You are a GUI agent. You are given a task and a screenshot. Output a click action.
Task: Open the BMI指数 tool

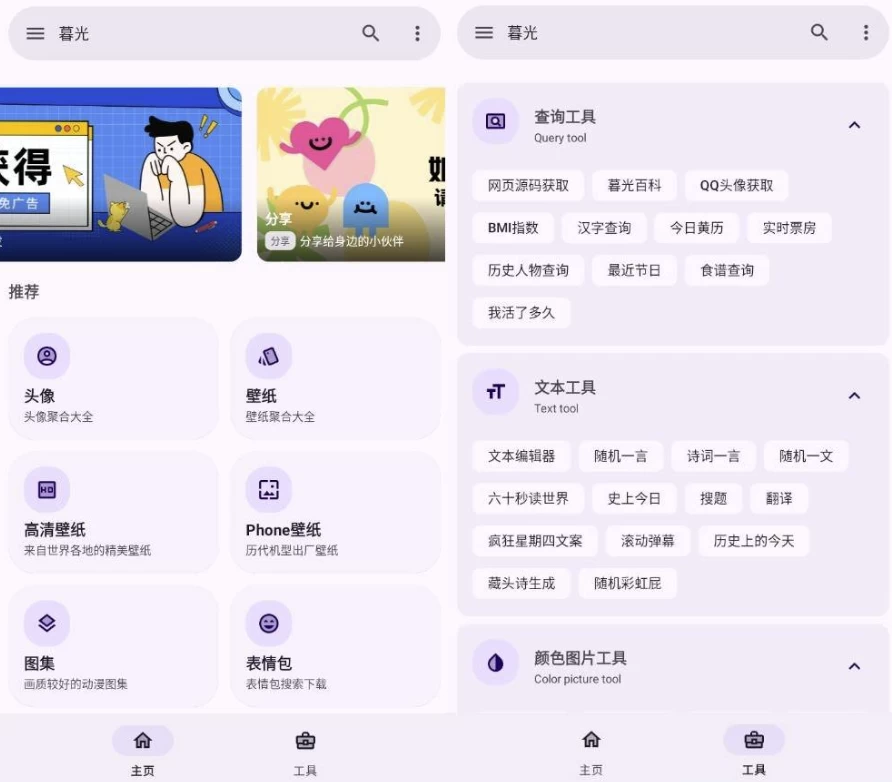click(513, 228)
